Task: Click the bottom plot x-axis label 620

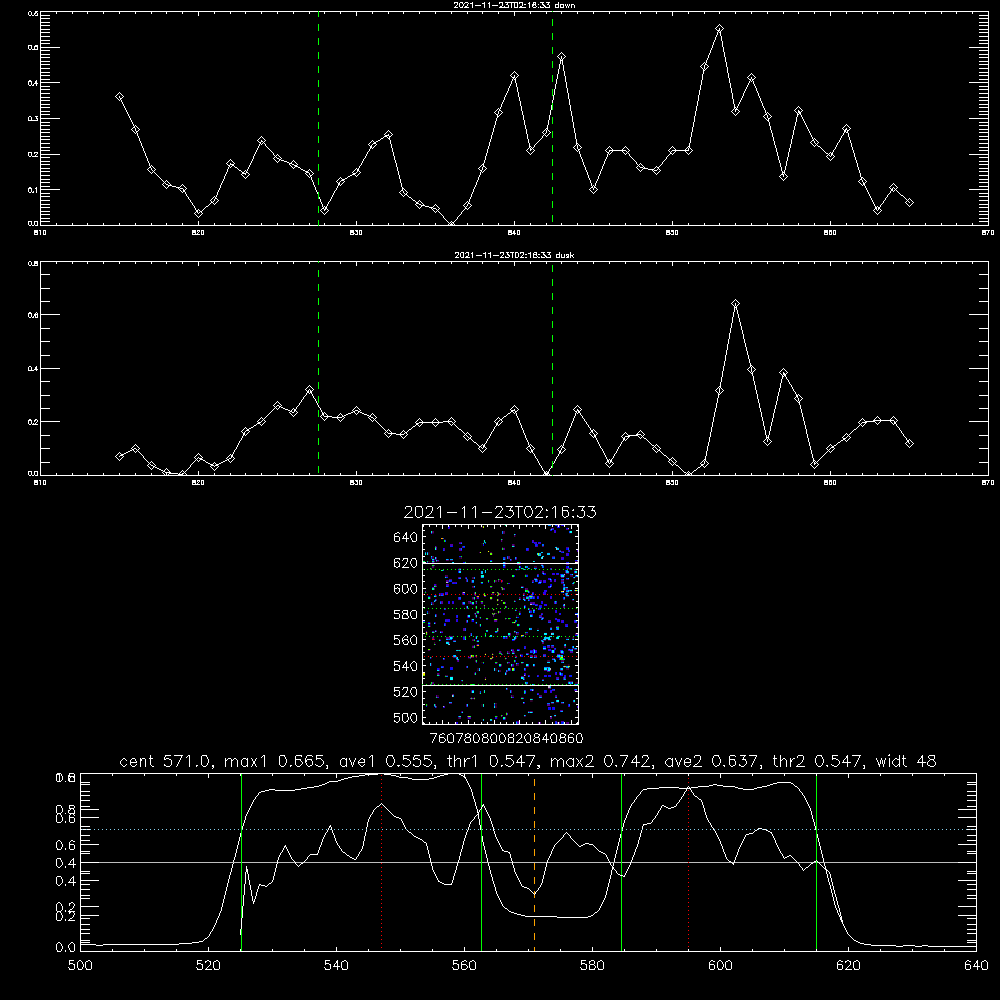Action: tap(848, 966)
